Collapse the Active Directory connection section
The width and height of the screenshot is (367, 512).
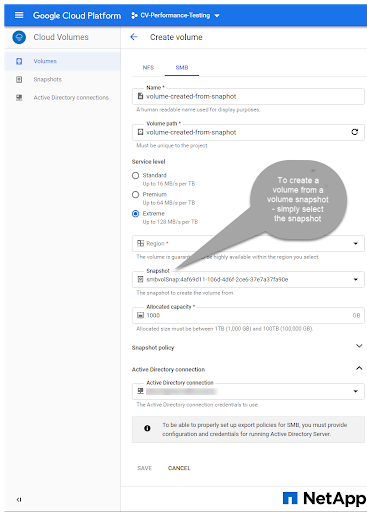tap(359, 368)
